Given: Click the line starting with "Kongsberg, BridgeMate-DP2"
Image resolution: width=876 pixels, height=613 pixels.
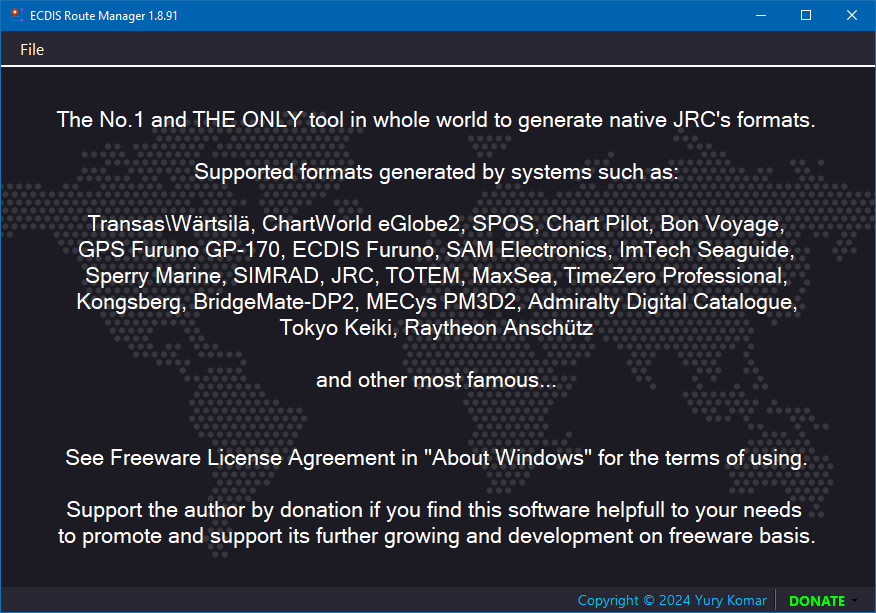Looking at the screenshot, I should 436,302.
